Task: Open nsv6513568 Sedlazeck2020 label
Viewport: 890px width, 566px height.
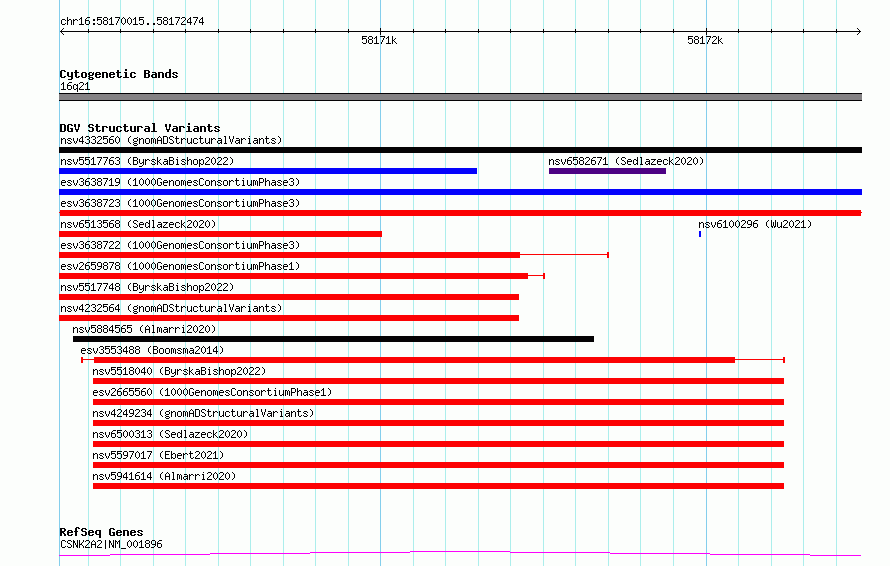Action: coord(138,224)
